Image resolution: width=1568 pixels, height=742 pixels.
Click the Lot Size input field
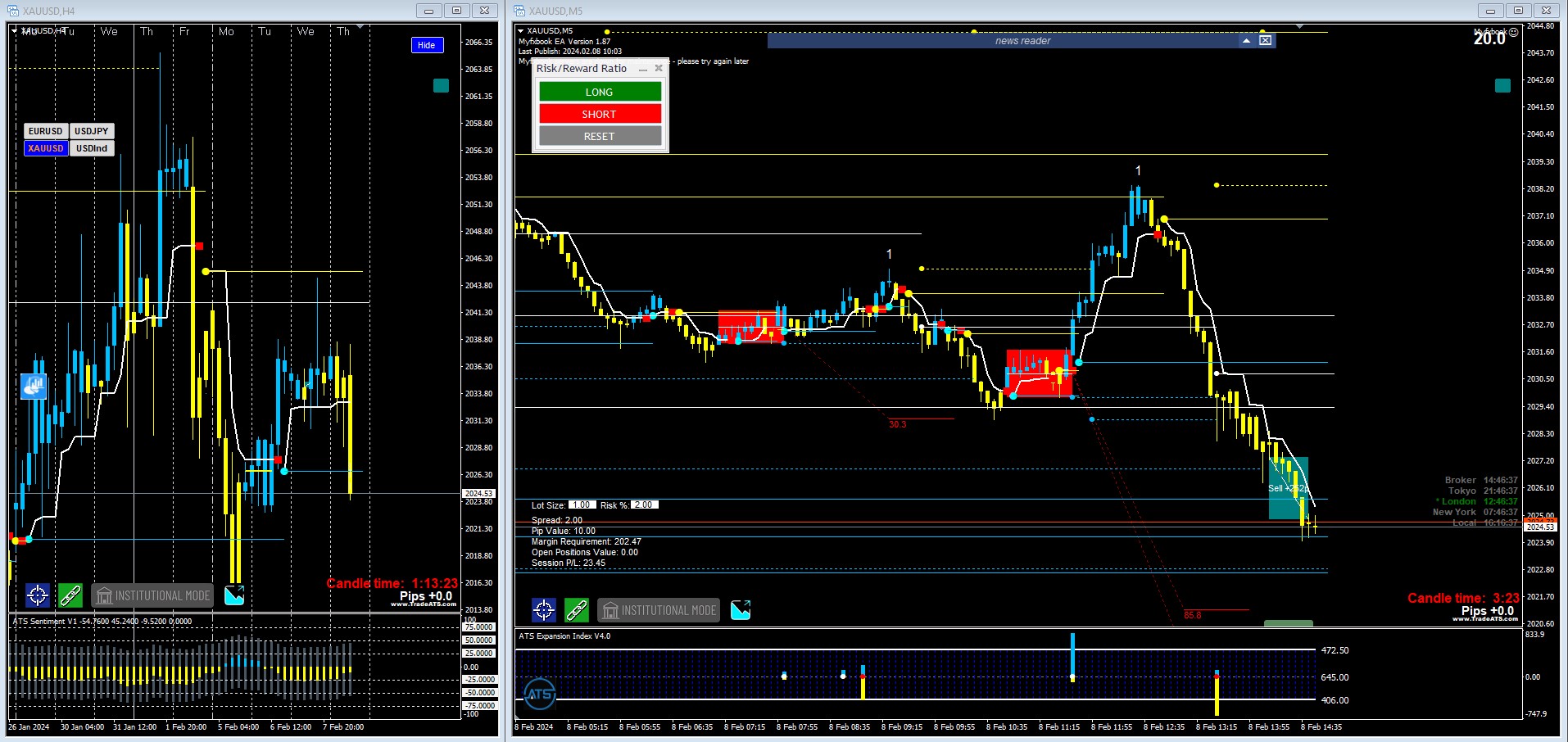click(582, 505)
